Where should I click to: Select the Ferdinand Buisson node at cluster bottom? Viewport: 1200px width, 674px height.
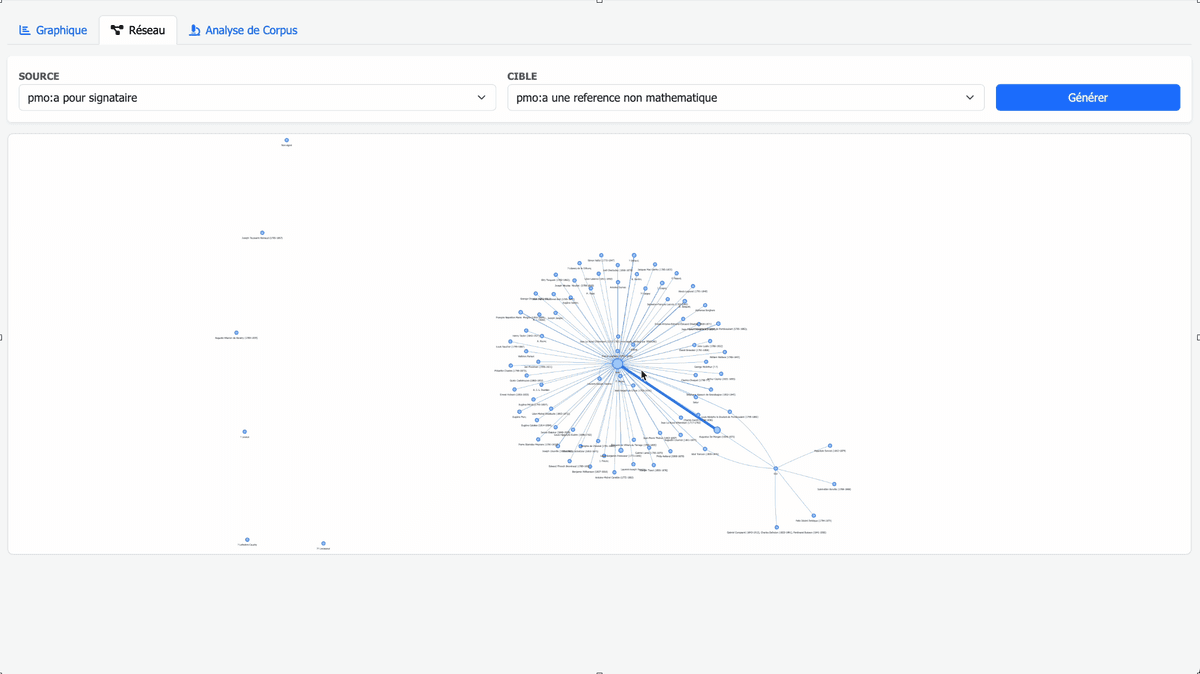(x=777, y=527)
